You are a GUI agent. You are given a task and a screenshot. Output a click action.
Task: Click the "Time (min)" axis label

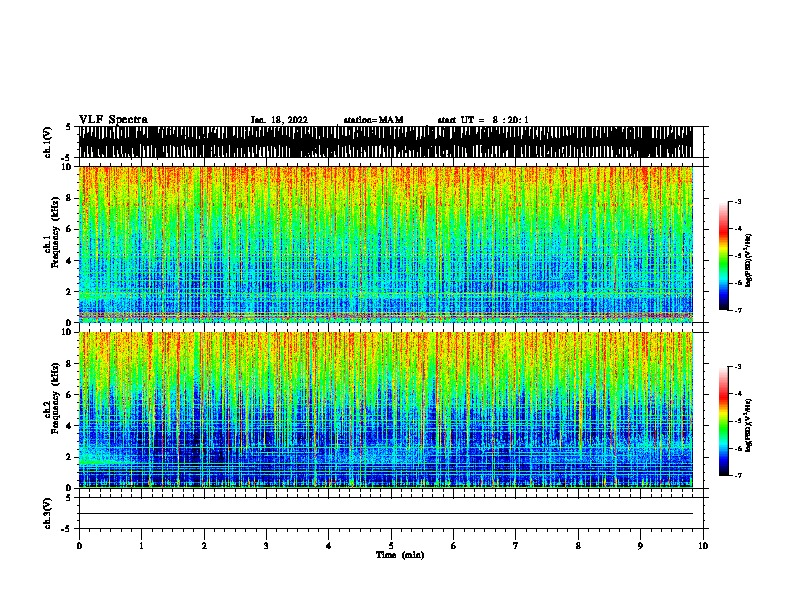coord(400,555)
